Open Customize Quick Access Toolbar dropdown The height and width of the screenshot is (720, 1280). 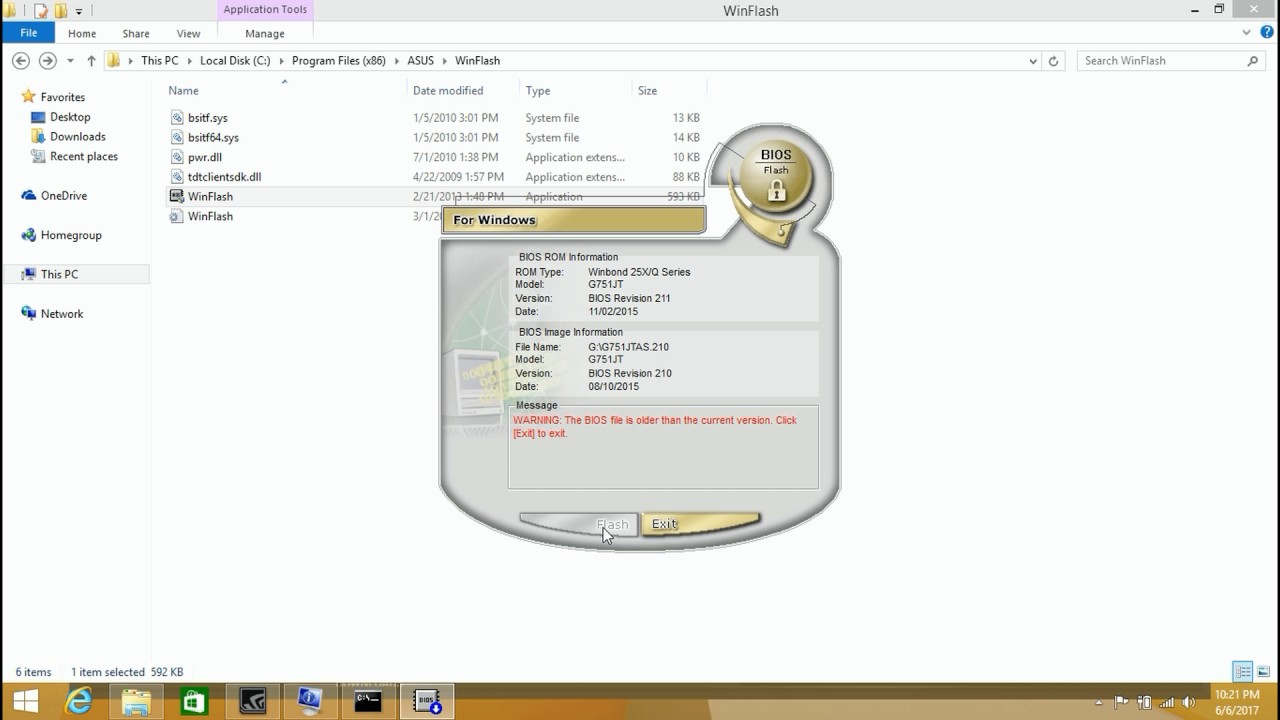pos(78,11)
